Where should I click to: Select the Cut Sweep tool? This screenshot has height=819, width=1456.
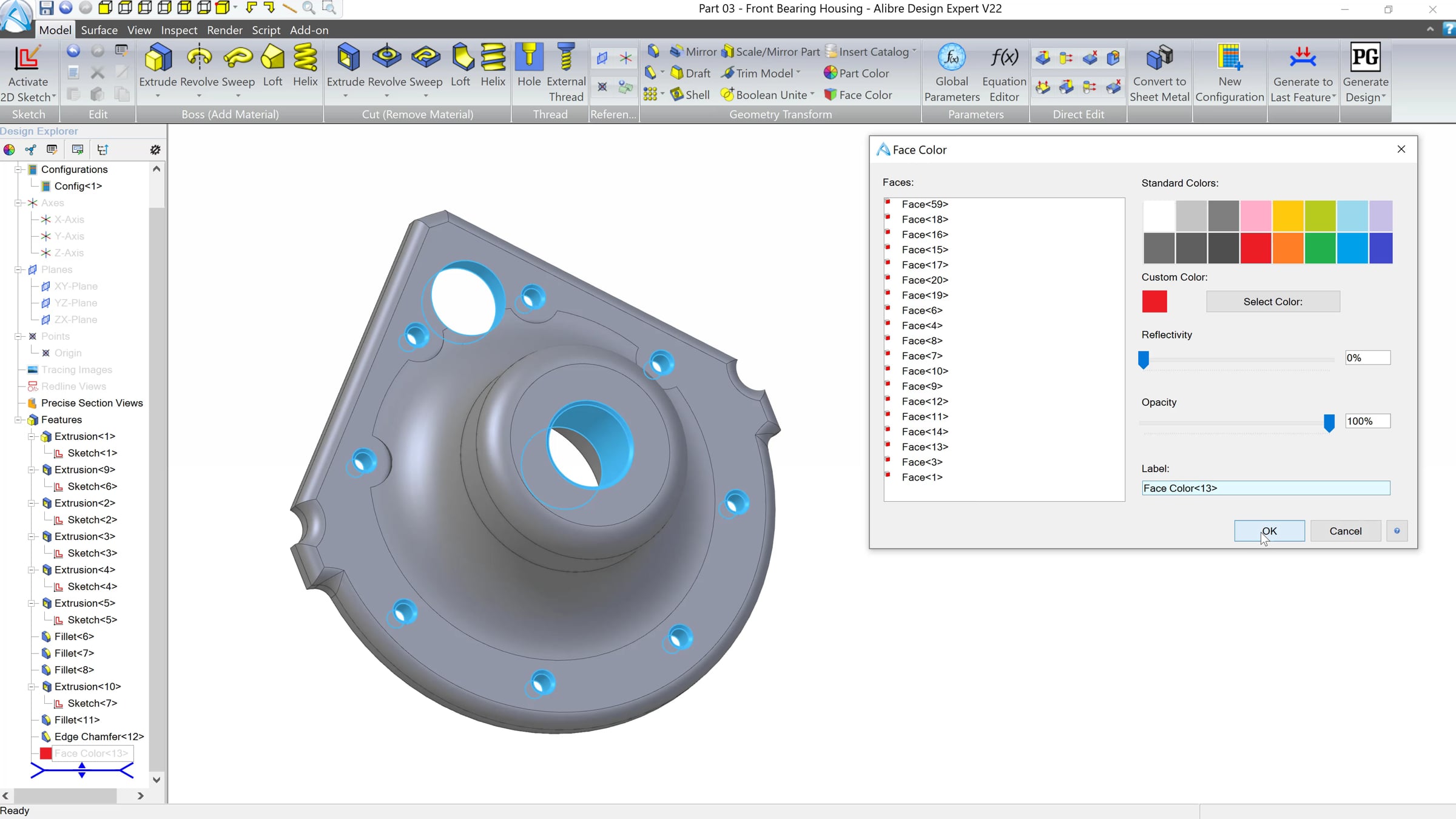pyautogui.click(x=426, y=66)
